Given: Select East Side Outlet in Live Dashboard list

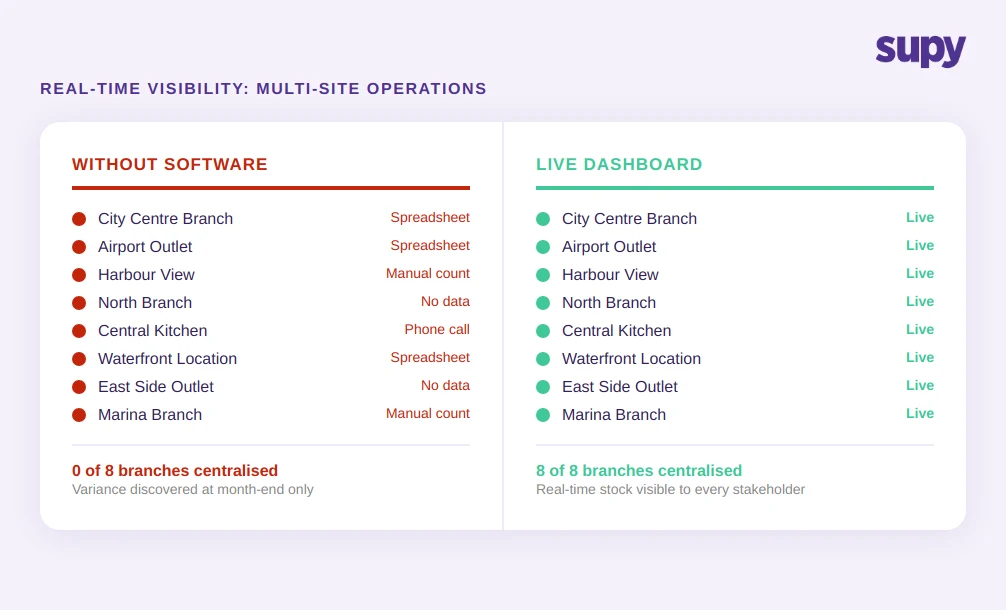Looking at the screenshot, I should click(620, 387).
